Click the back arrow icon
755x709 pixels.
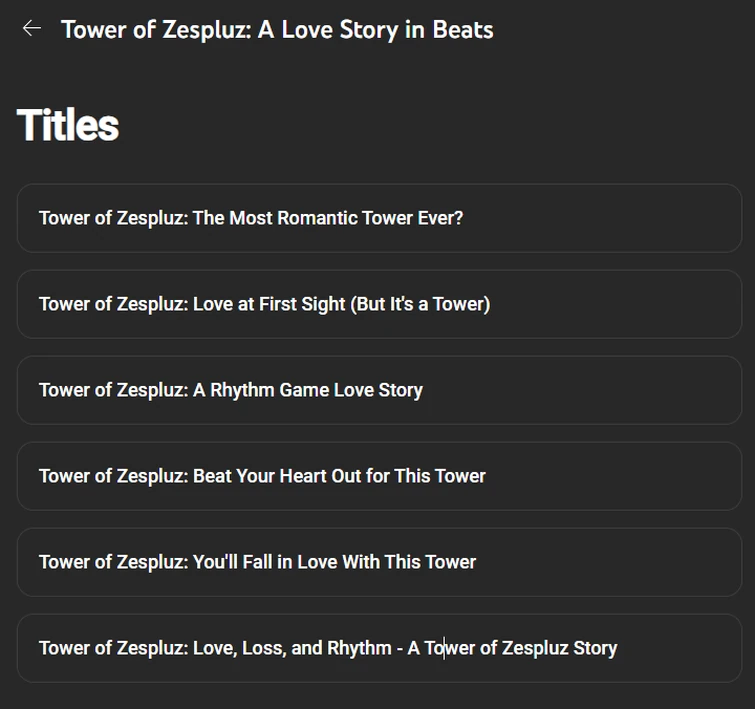(32, 29)
